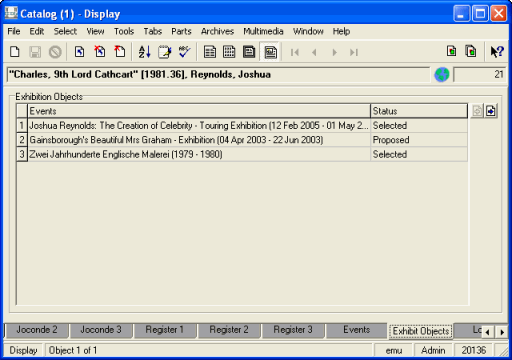The width and height of the screenshot is (512, 360).
Task: Click the Catalog application icon in title bar
Action: pyautogui.click(x=11, y=13)
